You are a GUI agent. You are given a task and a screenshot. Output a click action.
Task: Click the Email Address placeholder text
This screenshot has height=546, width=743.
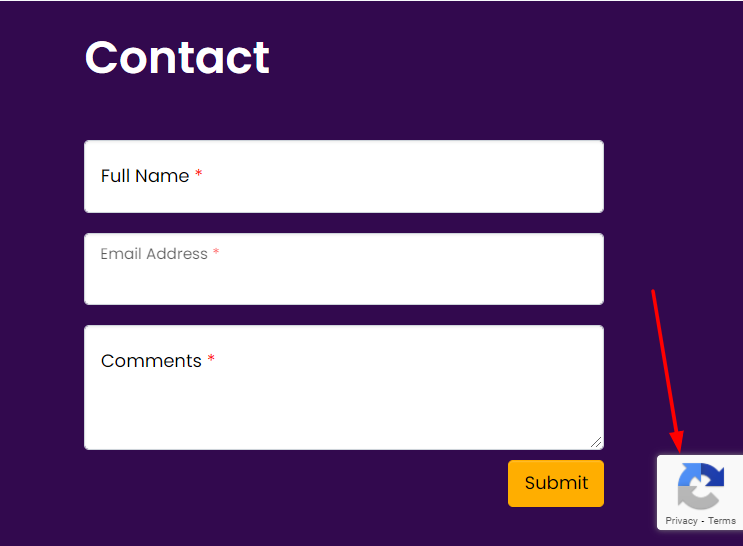[154, 254]
